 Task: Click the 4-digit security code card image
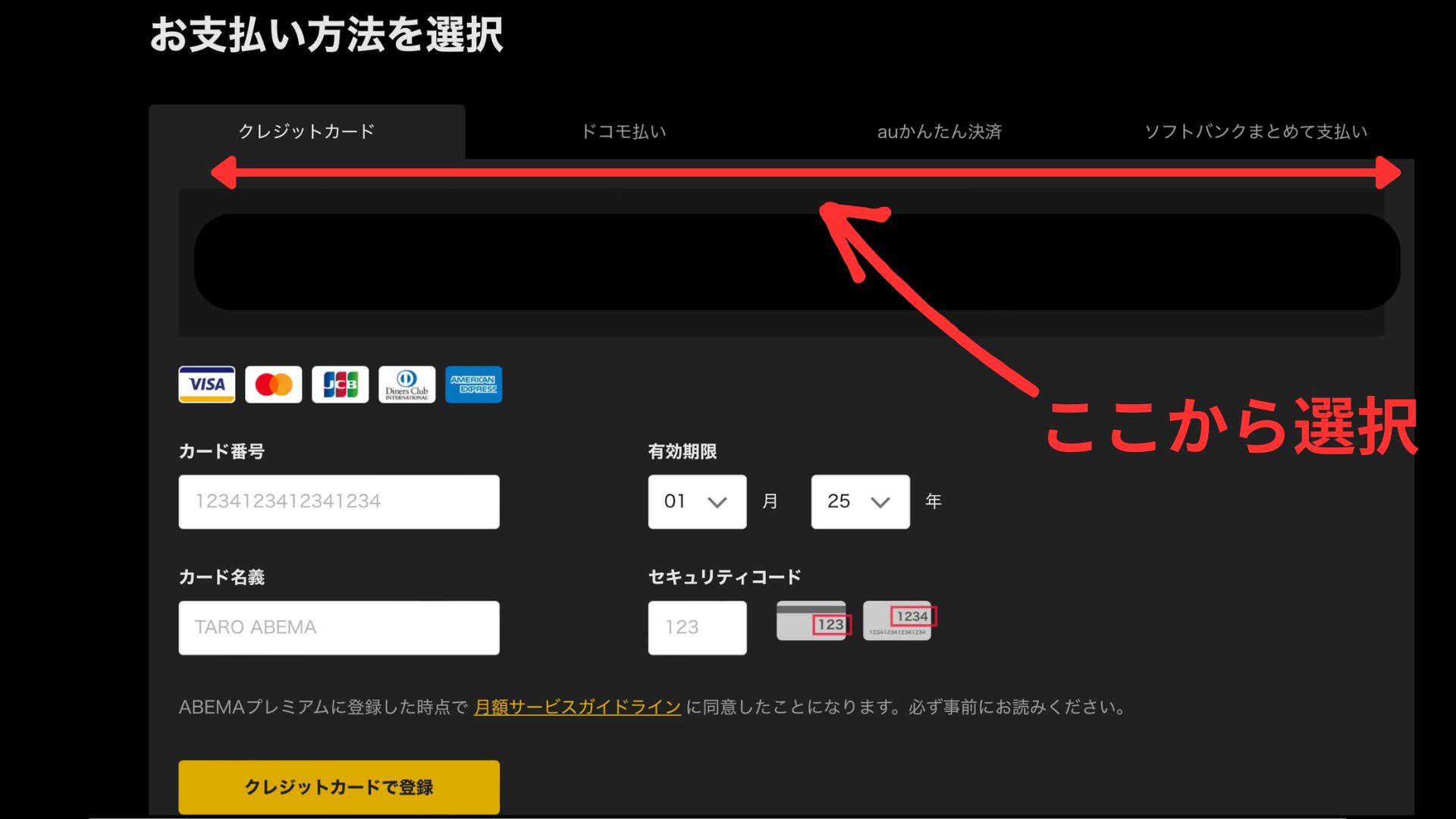[x=899, y=620]
